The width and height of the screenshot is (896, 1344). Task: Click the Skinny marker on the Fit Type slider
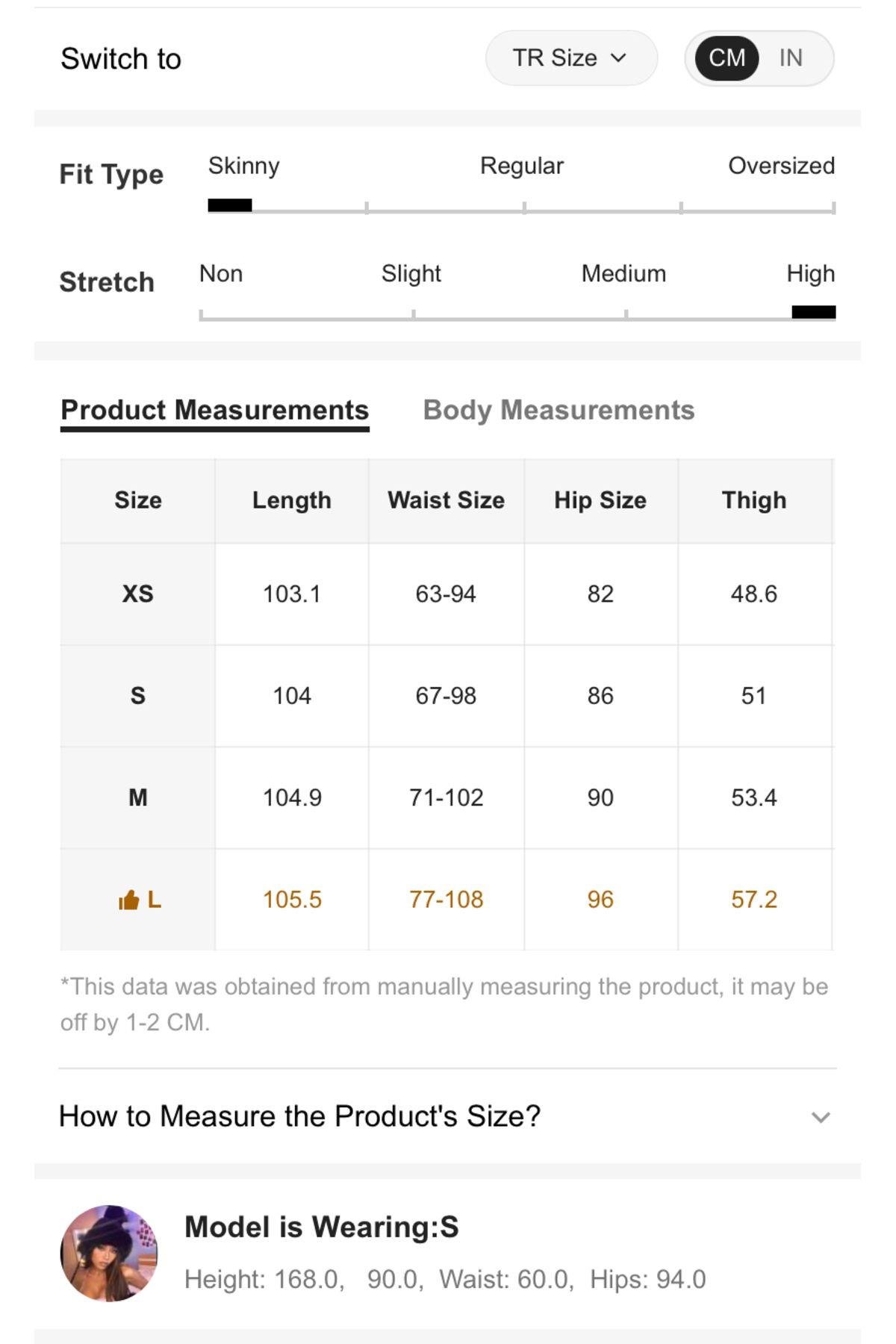[x=230, y=205]
